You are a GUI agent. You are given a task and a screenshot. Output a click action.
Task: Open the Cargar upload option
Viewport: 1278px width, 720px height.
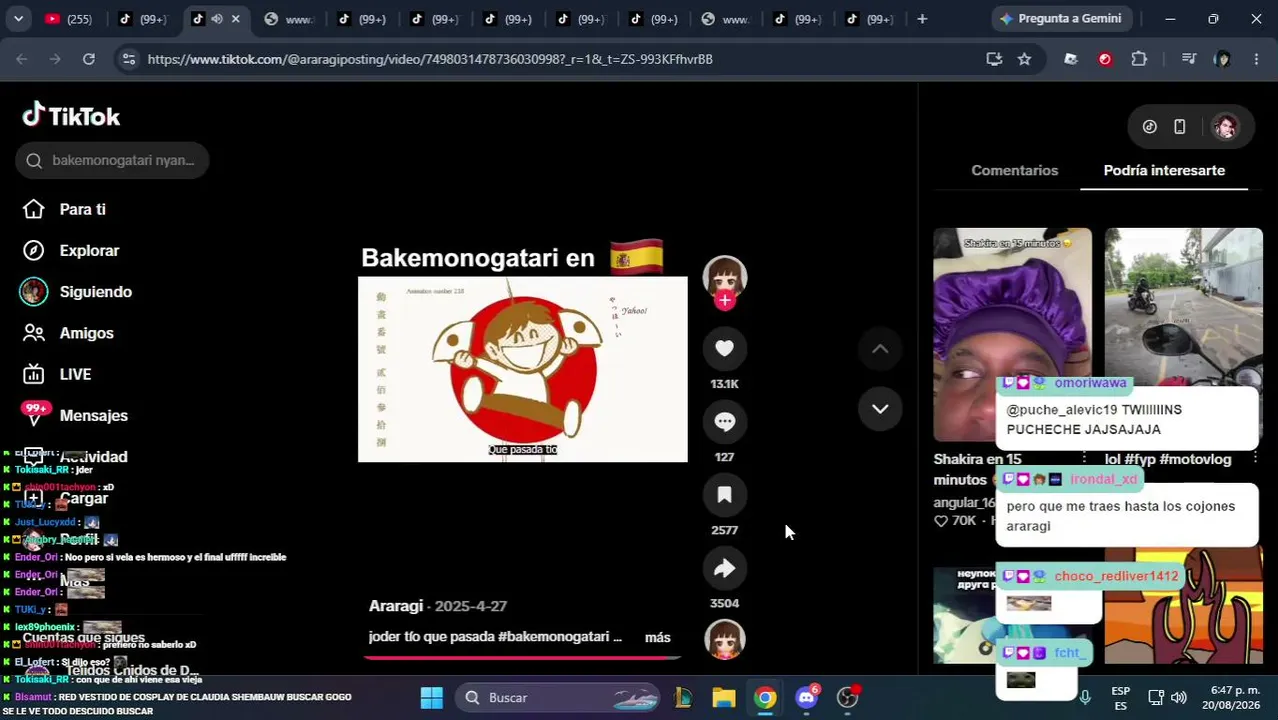click(83, 498)
